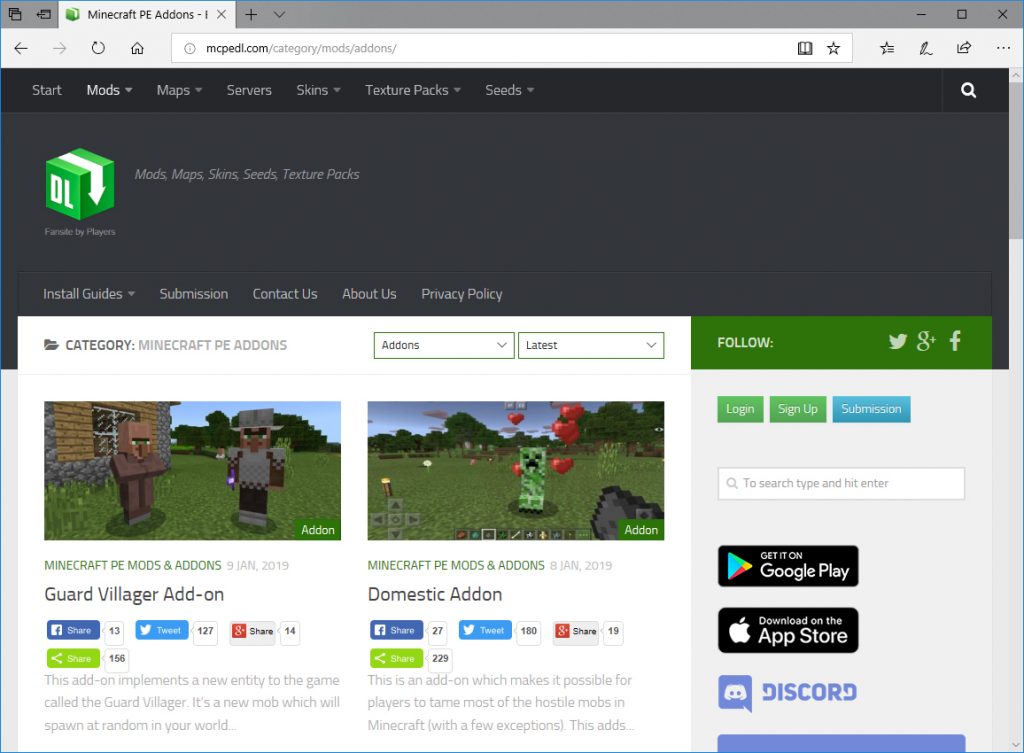This screenshot has width=1024, height=753.
Task: Click the blue Submission button
Action: [871, 409]
